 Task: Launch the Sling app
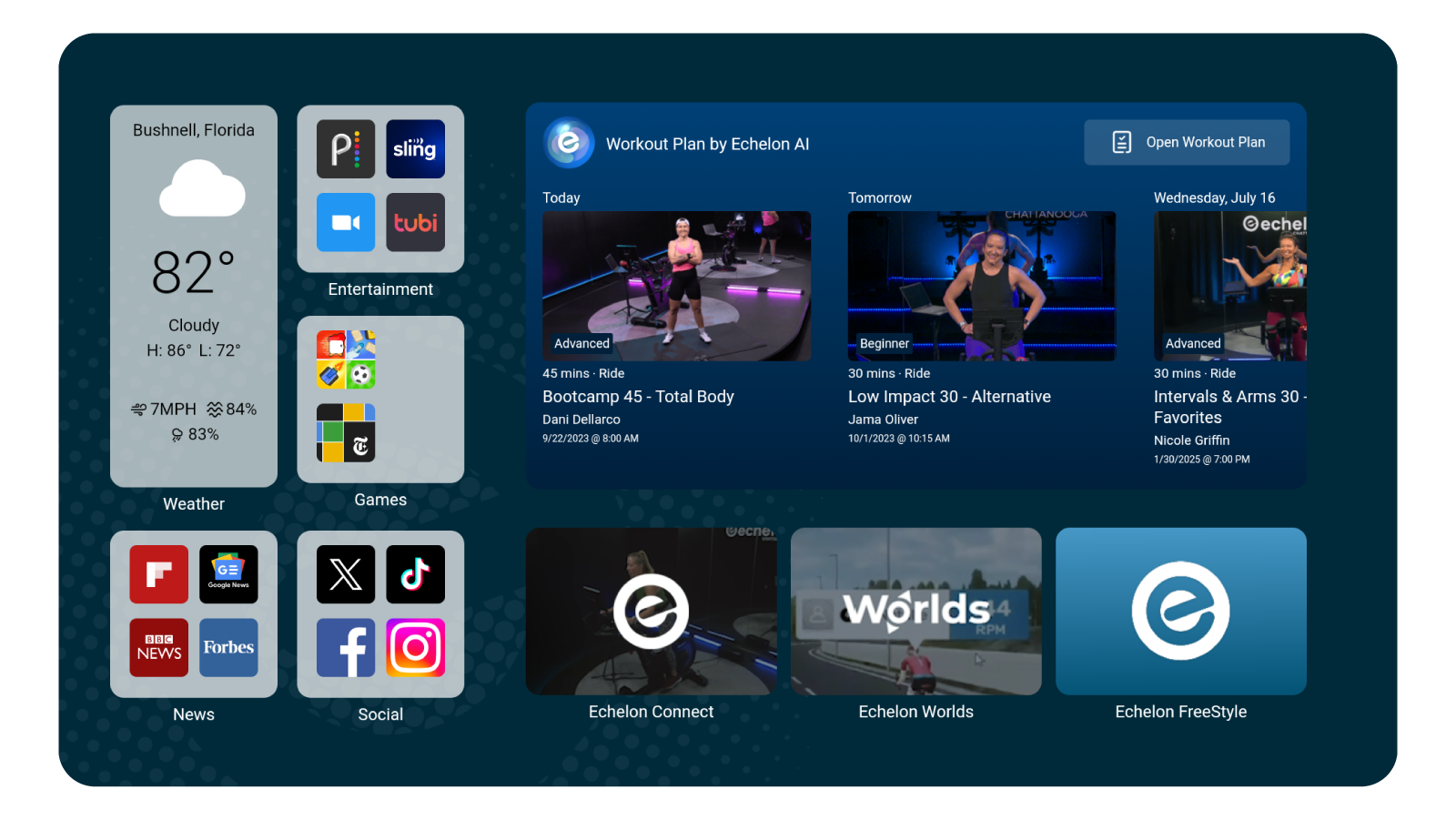pos(416,149)
